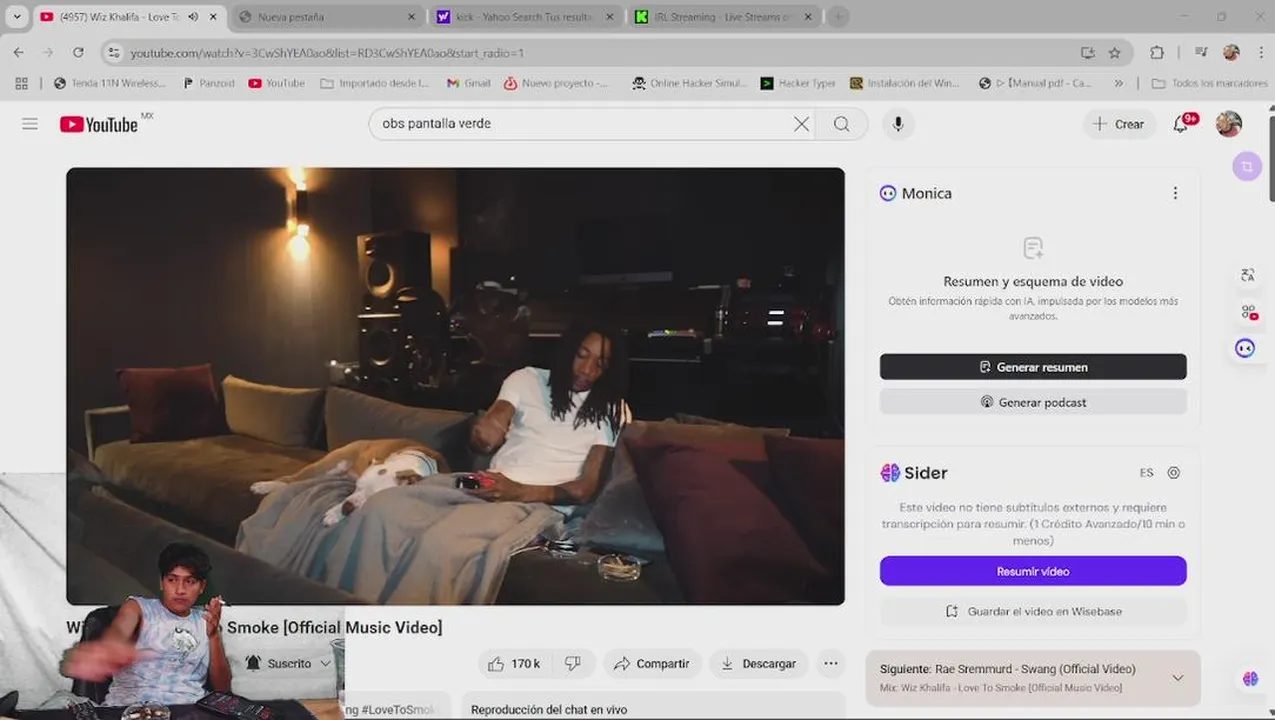Show hidden bookmarks chevron
The image size is (1275, 720).
(1118, 83)
